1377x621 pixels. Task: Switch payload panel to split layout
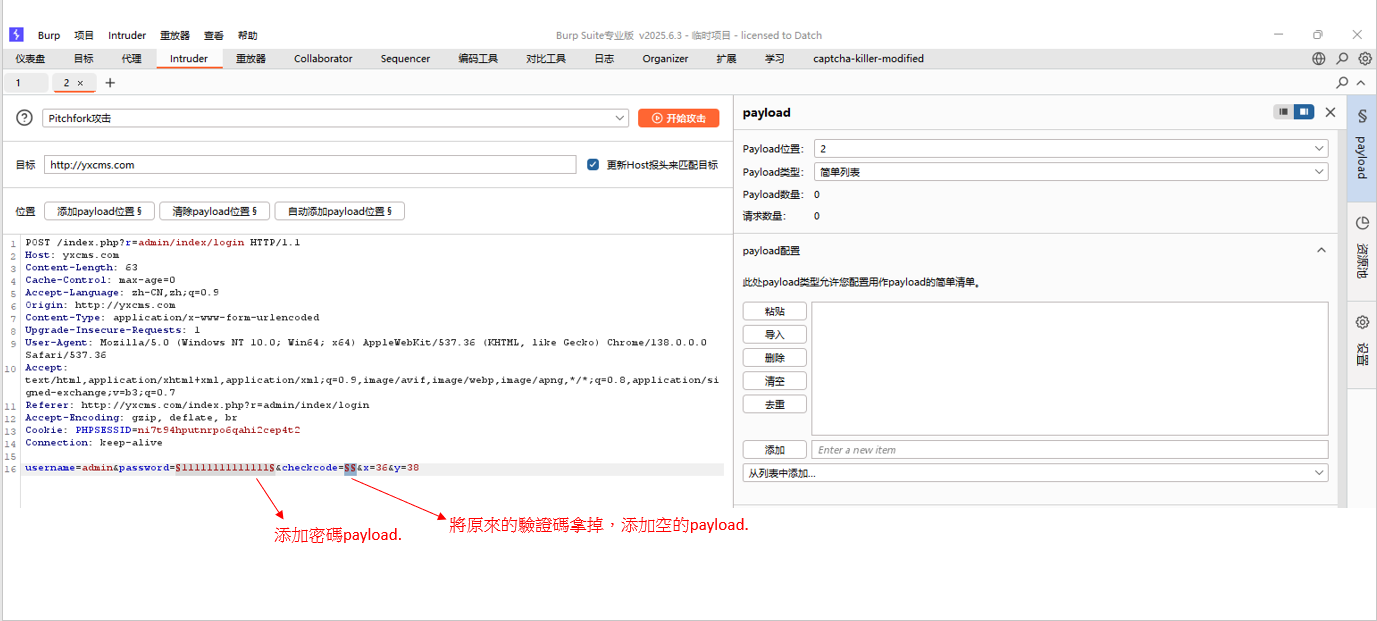pos(1303,112)
